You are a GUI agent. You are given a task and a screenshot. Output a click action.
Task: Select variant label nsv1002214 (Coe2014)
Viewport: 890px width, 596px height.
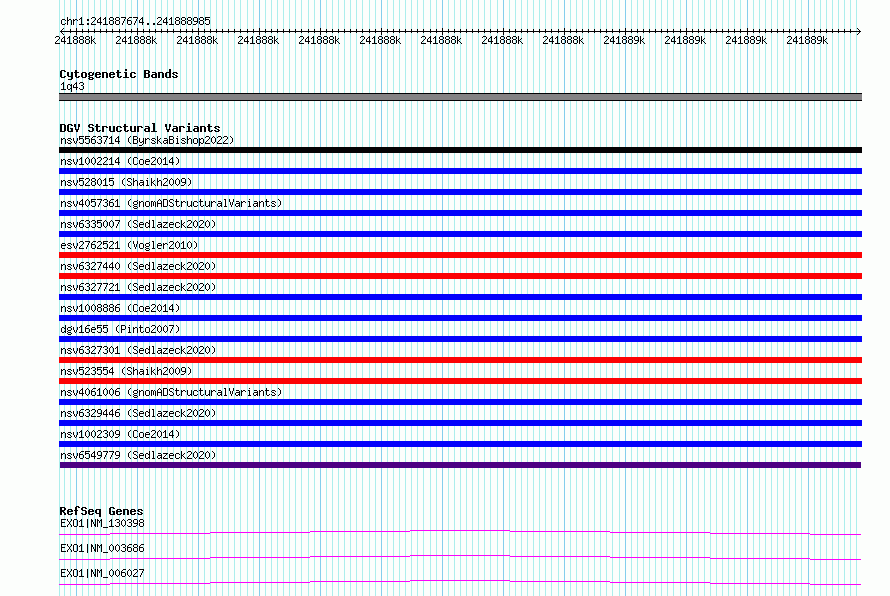click(x=120, y=161)
